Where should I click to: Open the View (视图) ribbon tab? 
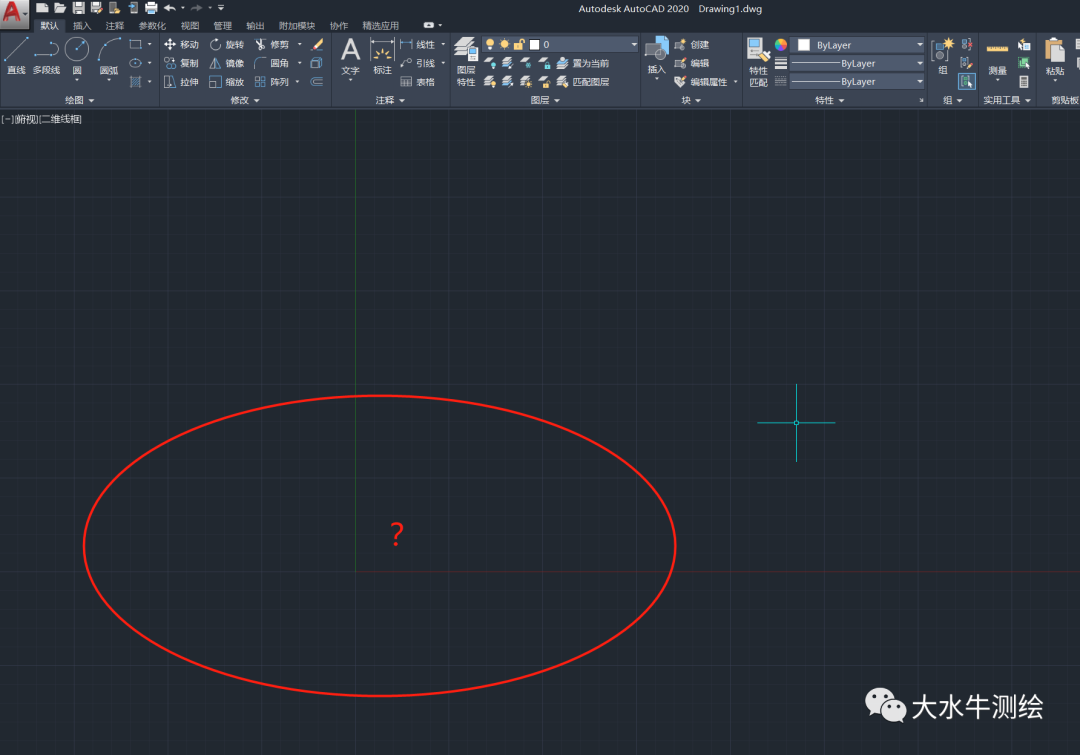coord(190,25)
